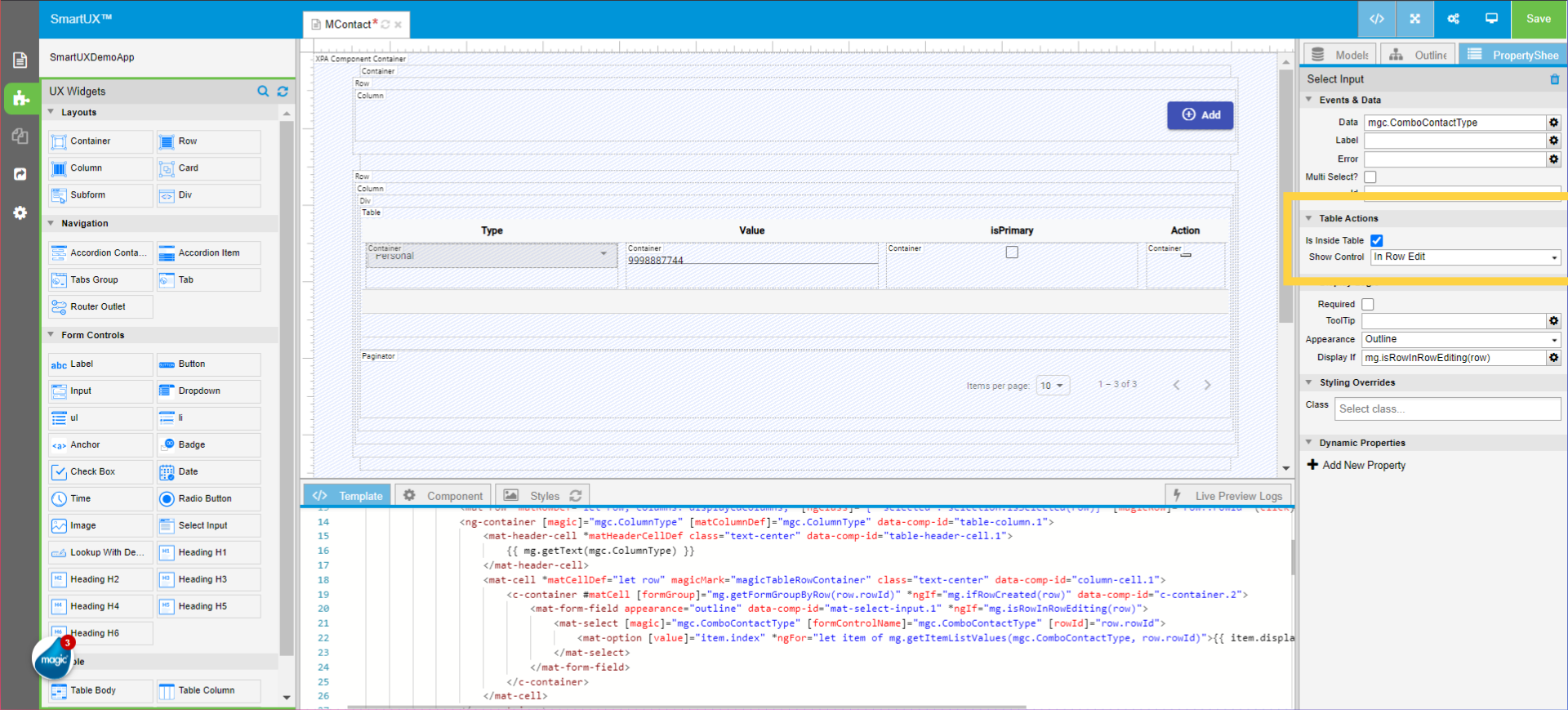Switch to the Component tab
The height and width of the screenshot is (710, 1568).
[444, 495]
